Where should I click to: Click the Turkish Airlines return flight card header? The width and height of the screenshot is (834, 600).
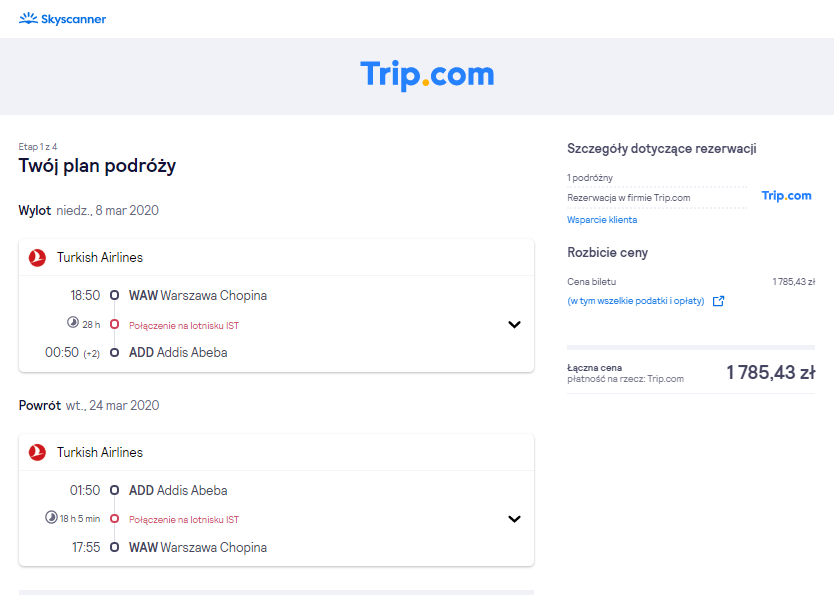276,452
